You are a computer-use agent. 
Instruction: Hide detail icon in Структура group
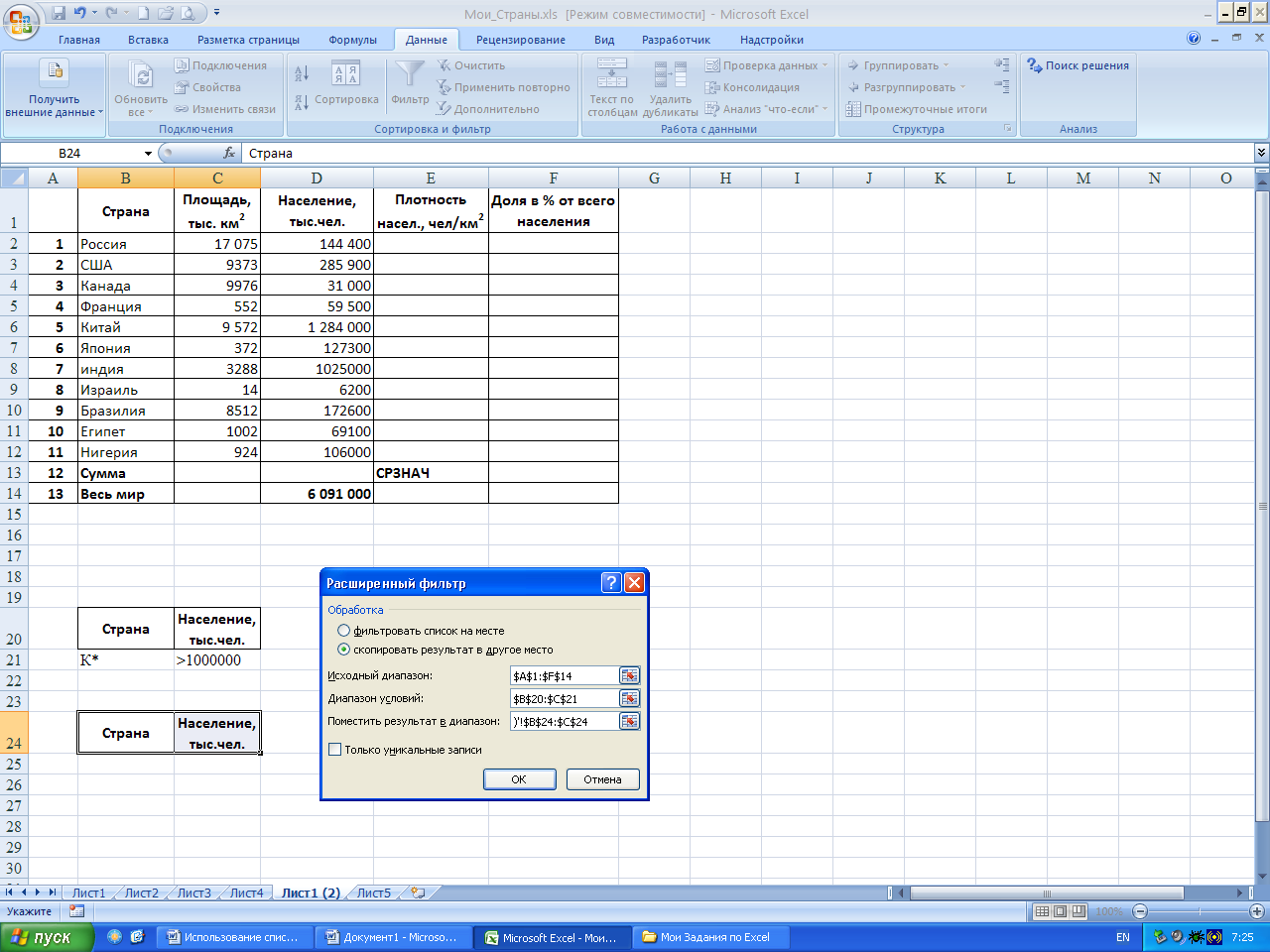pyautogui.click(x=1002, y=87)
